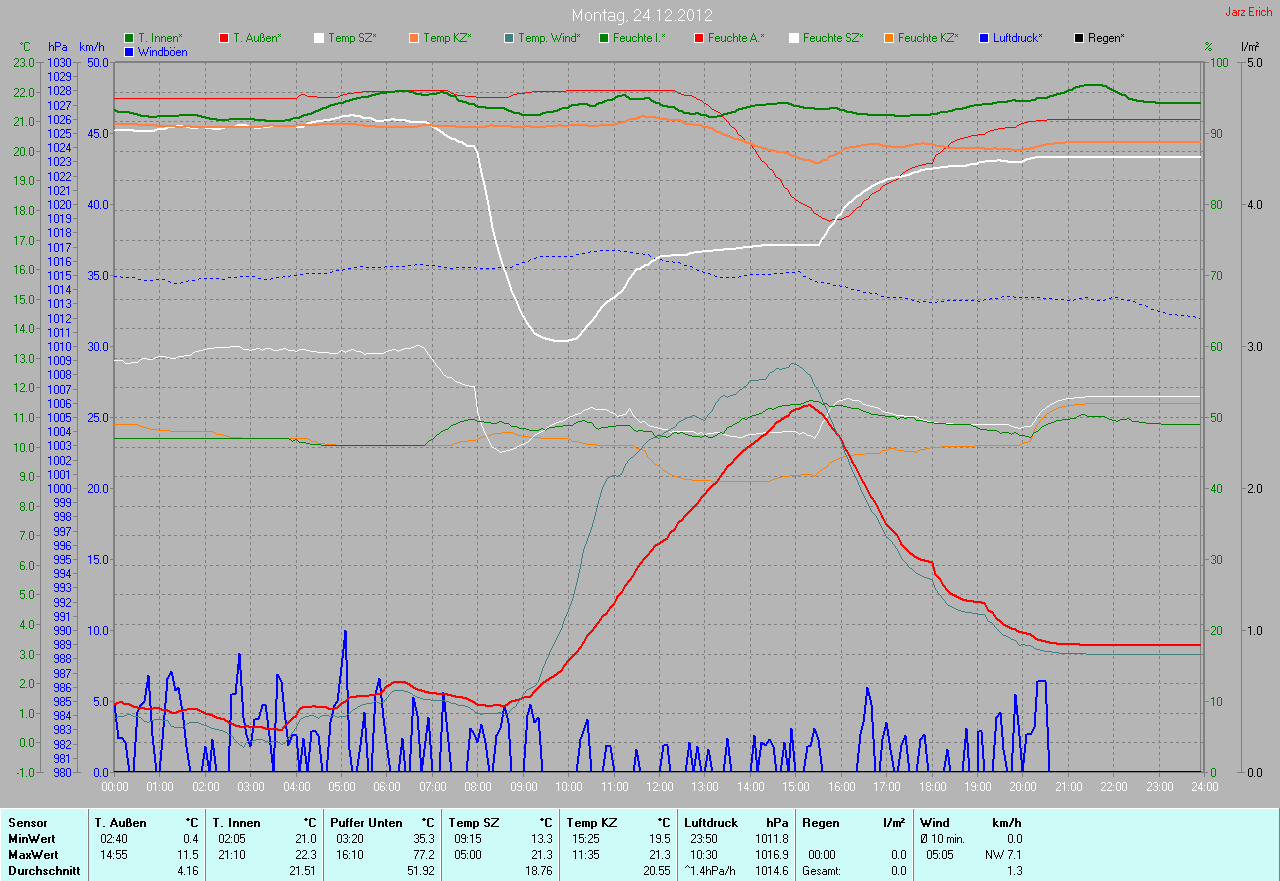1280x881 pixels.
Task: Click the black Regen legend square
Action: pos(1079,38)
